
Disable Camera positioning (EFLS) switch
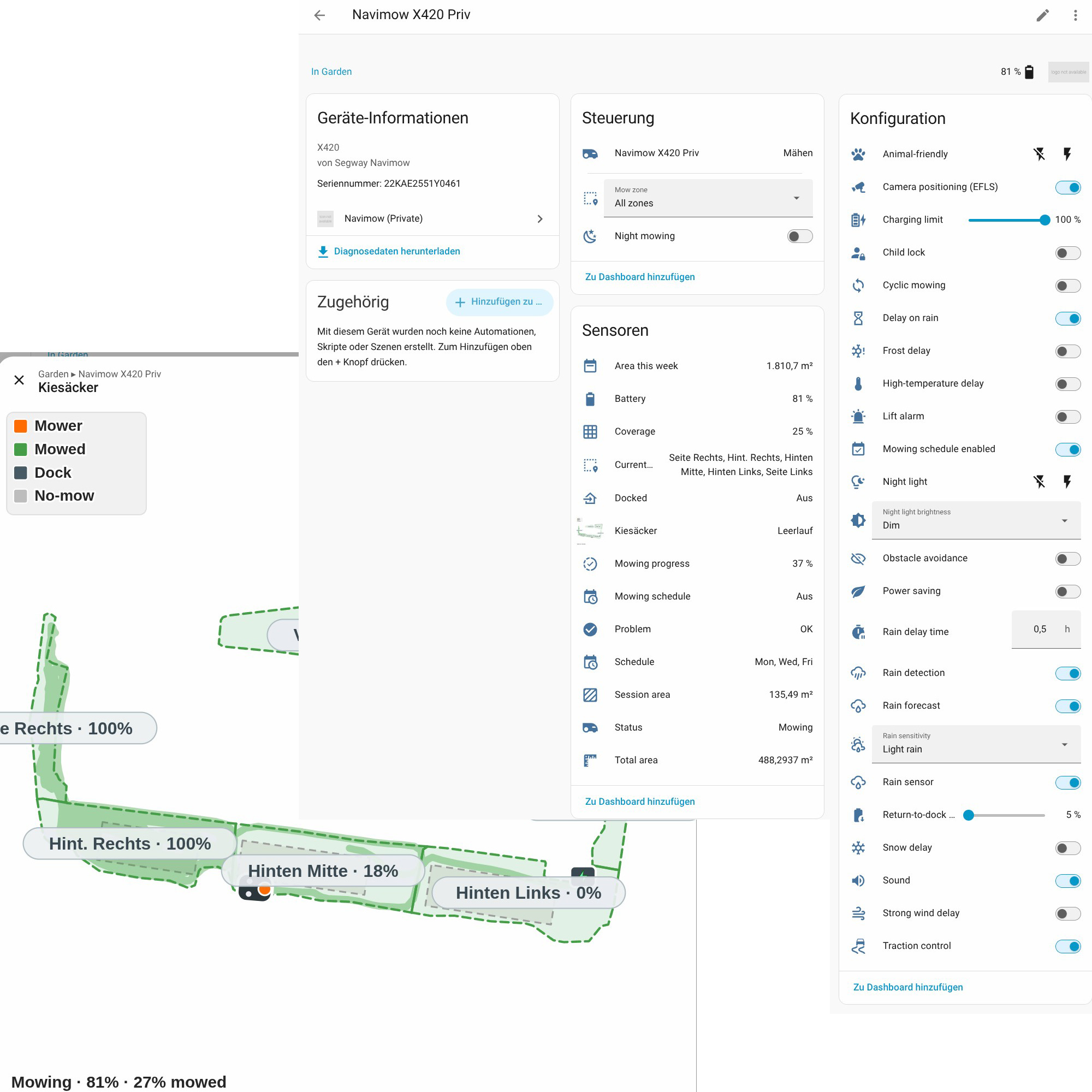click(1067, 187)
